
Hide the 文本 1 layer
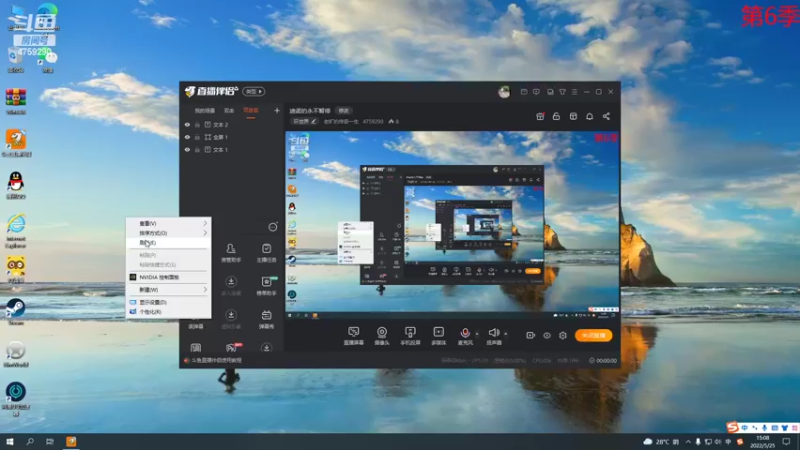click(187, 150)
